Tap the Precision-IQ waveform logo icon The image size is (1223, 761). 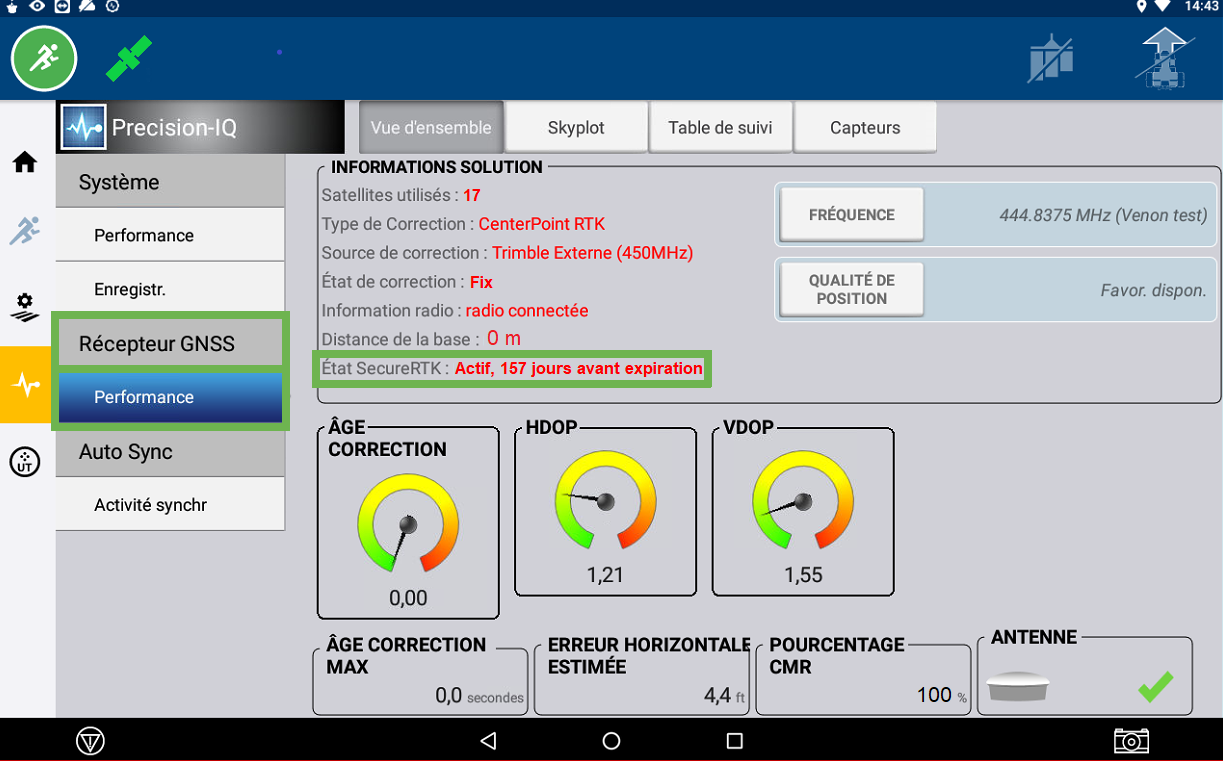[x=83, y=127]
